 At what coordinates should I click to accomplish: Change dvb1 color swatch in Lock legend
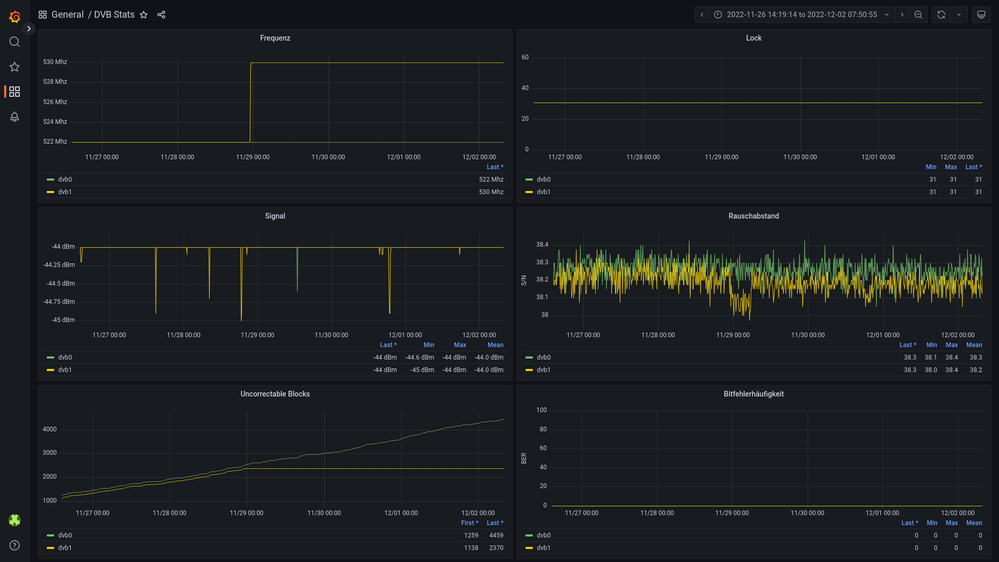(x=529, y=192)
